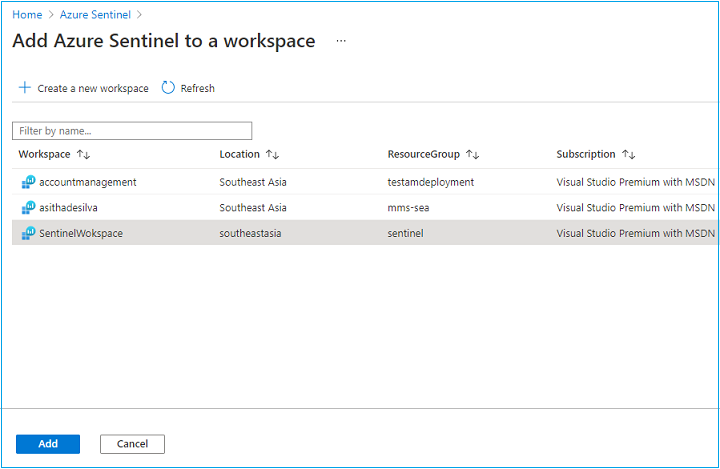Click the ResourceGroup column header
The height and width of the screenshot is (469, 720).
[423, 154]
